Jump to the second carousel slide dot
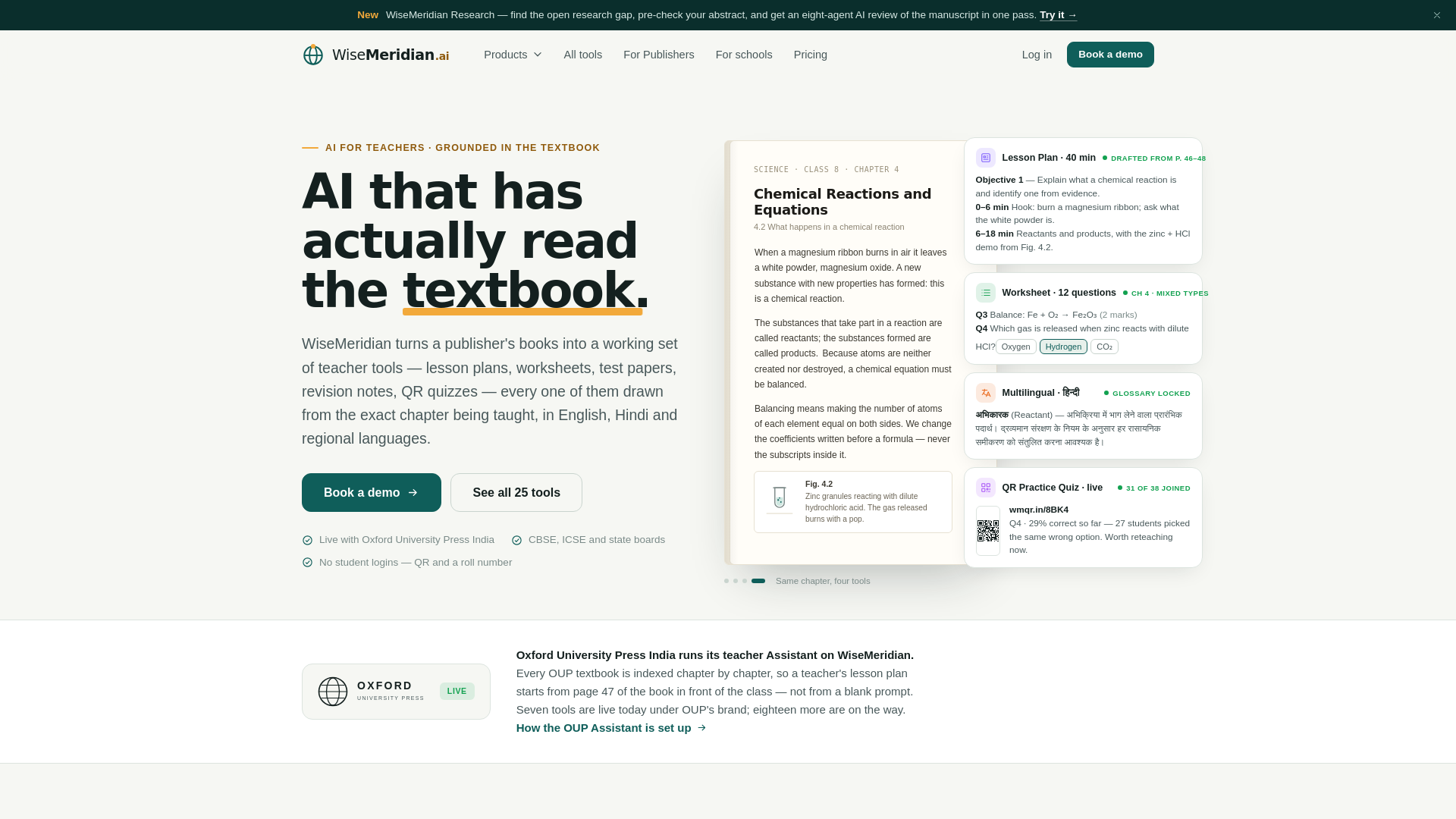This screenshot has height=819, width=1456. tap(736, 581)
